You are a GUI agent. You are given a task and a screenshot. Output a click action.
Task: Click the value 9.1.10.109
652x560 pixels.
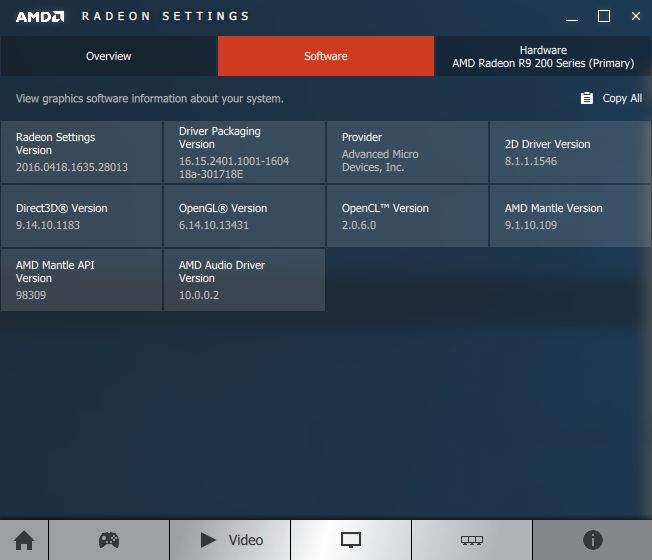531,225
